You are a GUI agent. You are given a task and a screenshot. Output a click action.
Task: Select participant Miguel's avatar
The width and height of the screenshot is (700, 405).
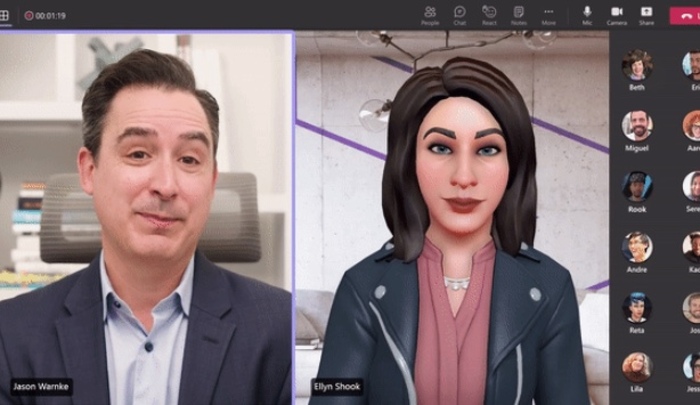click(x=637, y=125)
